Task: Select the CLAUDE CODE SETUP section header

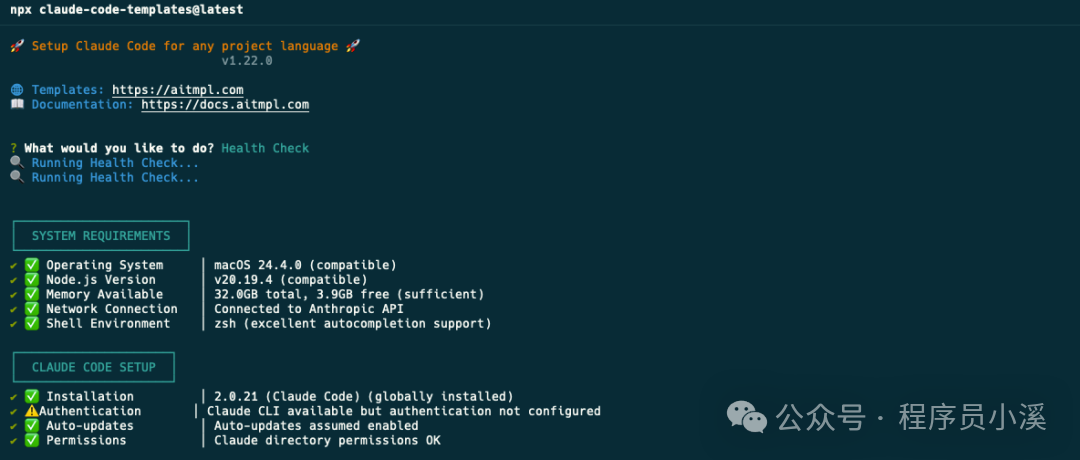Action: click(x=94, y=367)
